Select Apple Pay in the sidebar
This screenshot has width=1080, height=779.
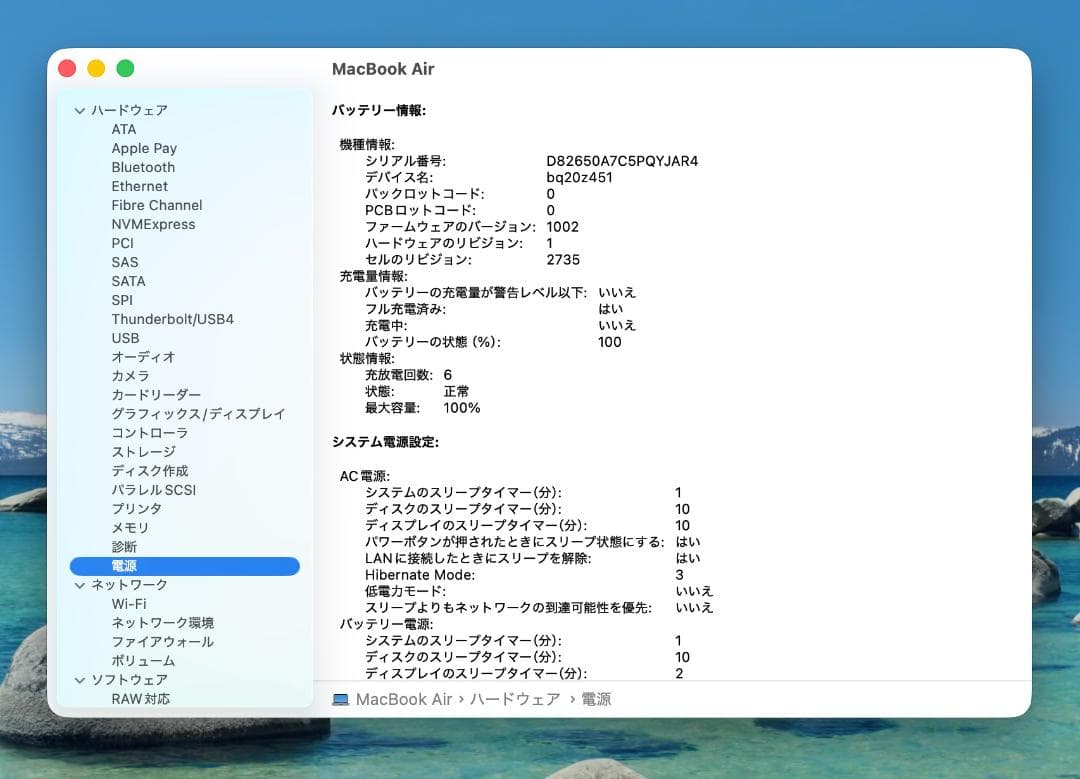tap(144, 148)
